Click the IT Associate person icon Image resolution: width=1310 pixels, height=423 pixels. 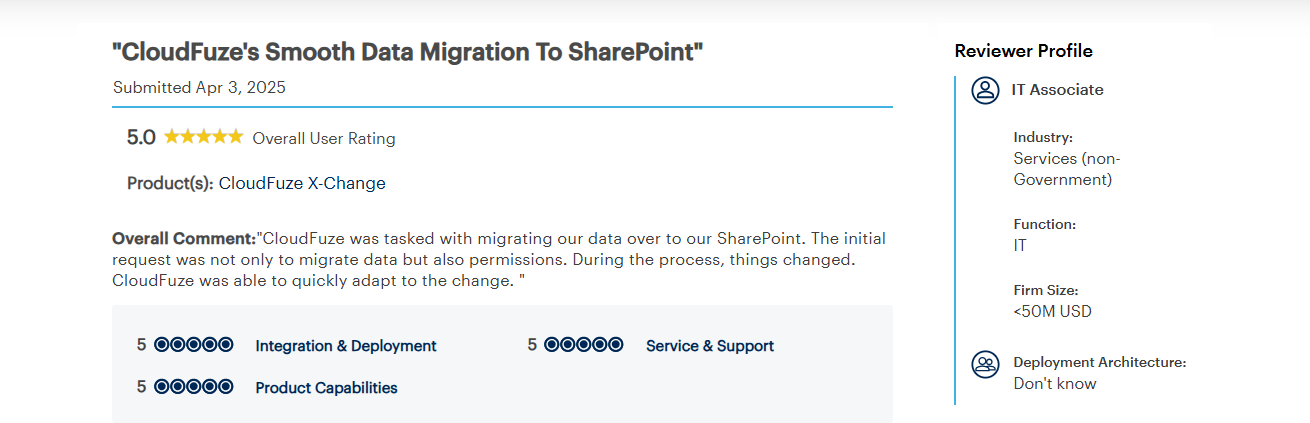(985, 90)
